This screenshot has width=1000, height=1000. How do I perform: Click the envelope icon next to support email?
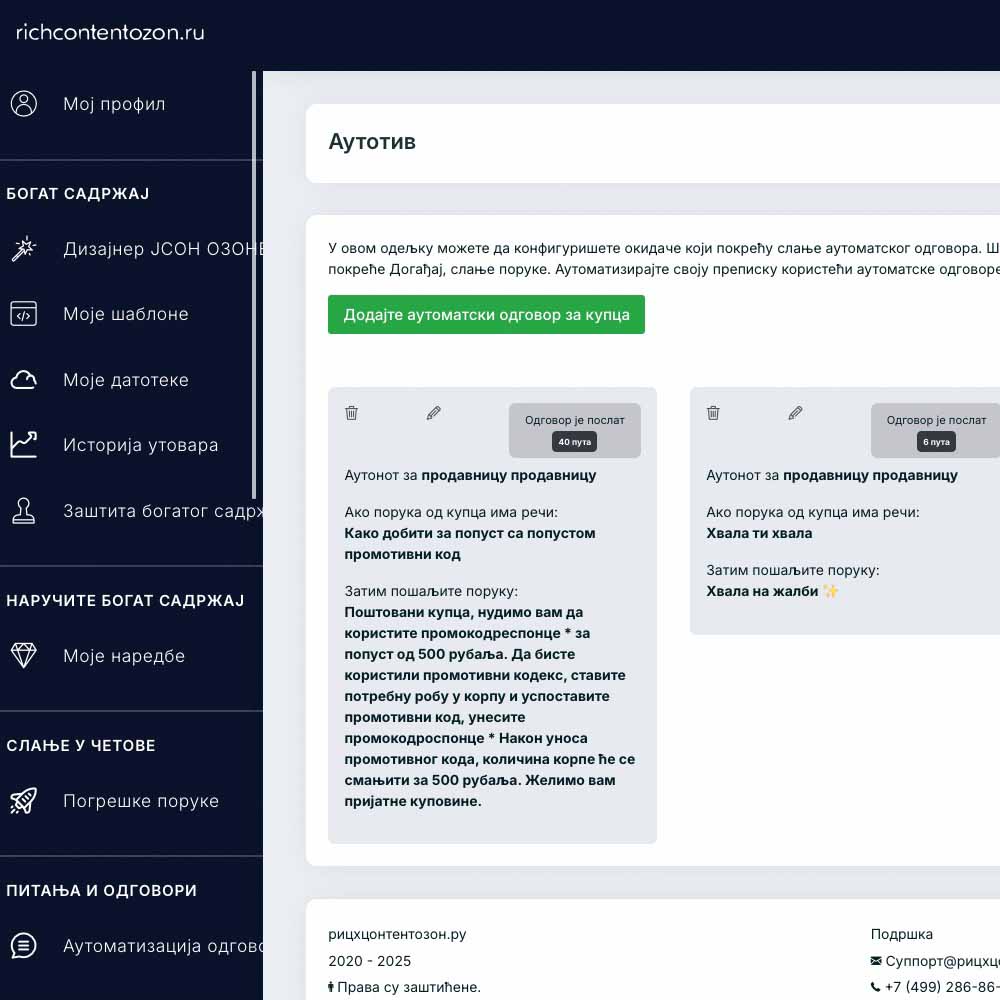click(x=876, y=960)
